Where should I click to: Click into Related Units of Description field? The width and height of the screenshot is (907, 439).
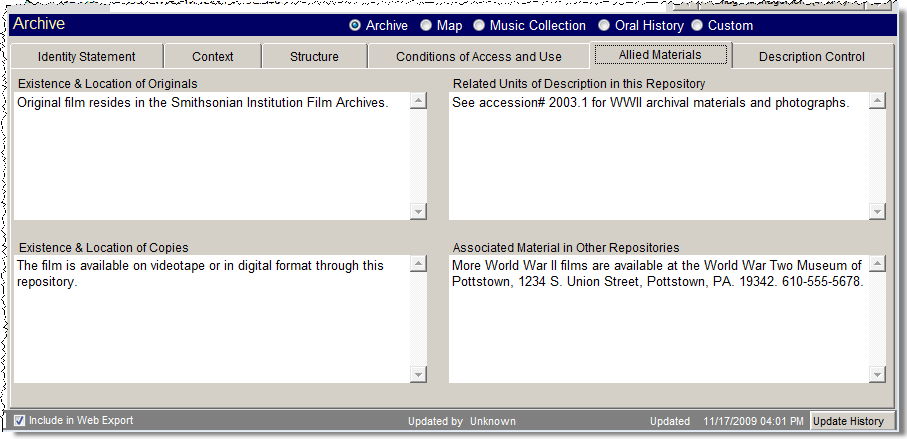click(659, 156)
